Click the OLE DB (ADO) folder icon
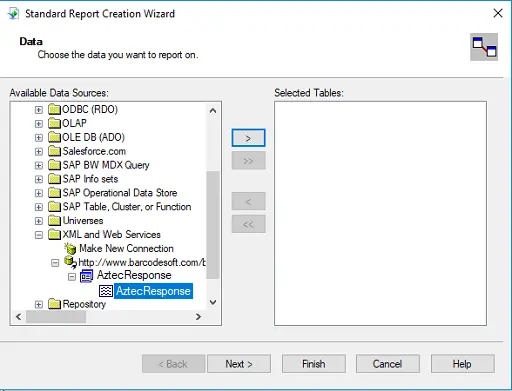This screenshot has width=512, height=391. 54,137
